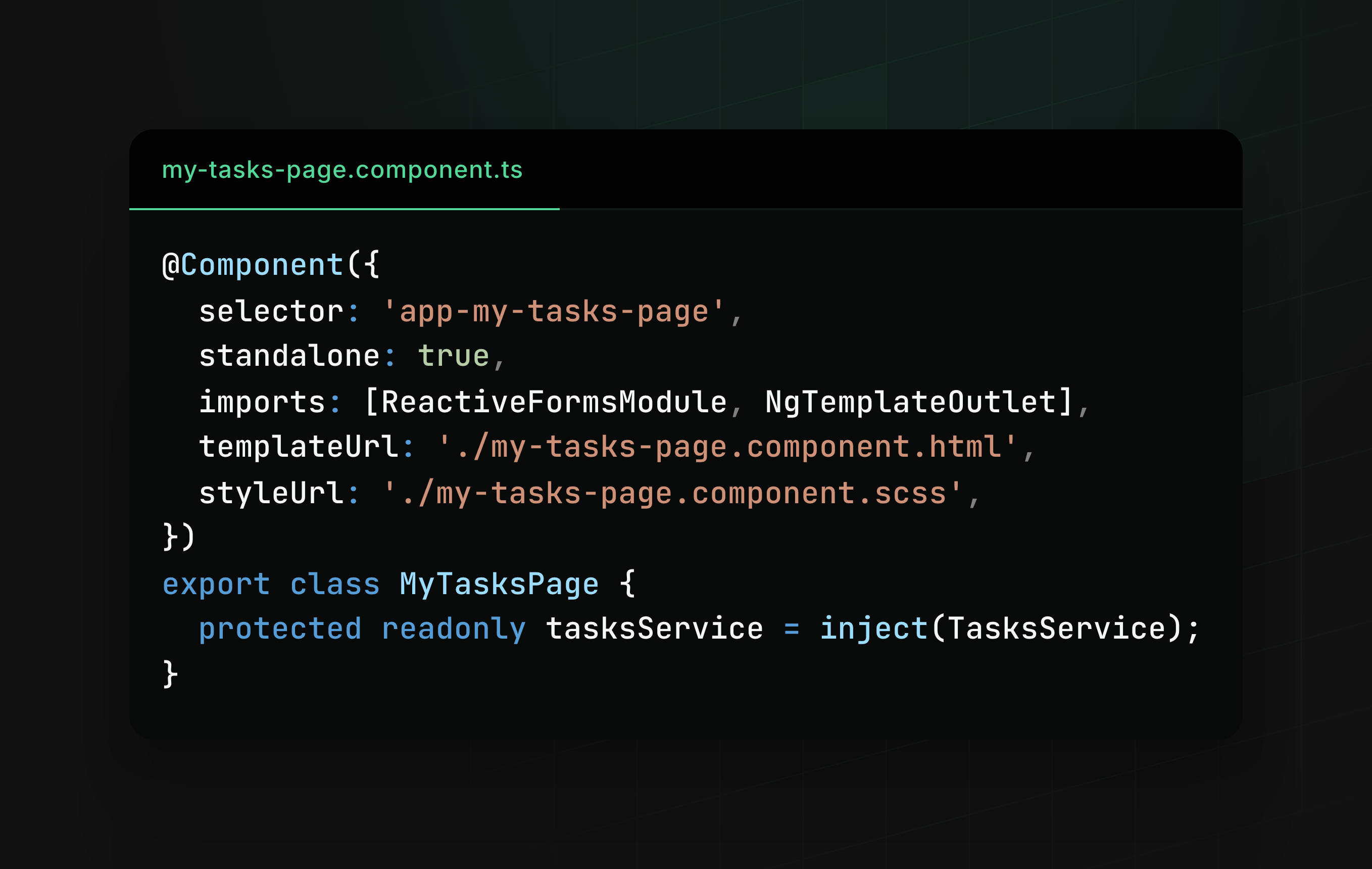The width and height of the screenshot is (1372, 869).
Task: Select the my-tasks-page.component.ts tab
Action: pos(342,170)
